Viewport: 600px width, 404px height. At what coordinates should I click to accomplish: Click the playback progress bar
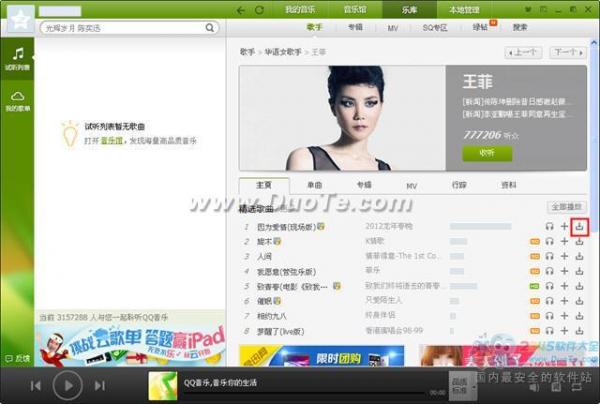(304, 393)
